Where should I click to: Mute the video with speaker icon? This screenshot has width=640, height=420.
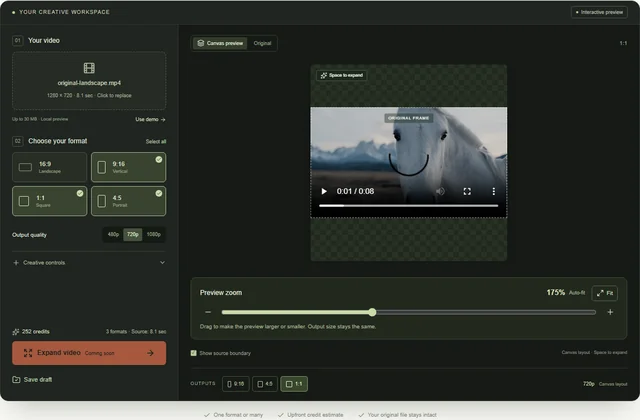[x=440, y=191]
